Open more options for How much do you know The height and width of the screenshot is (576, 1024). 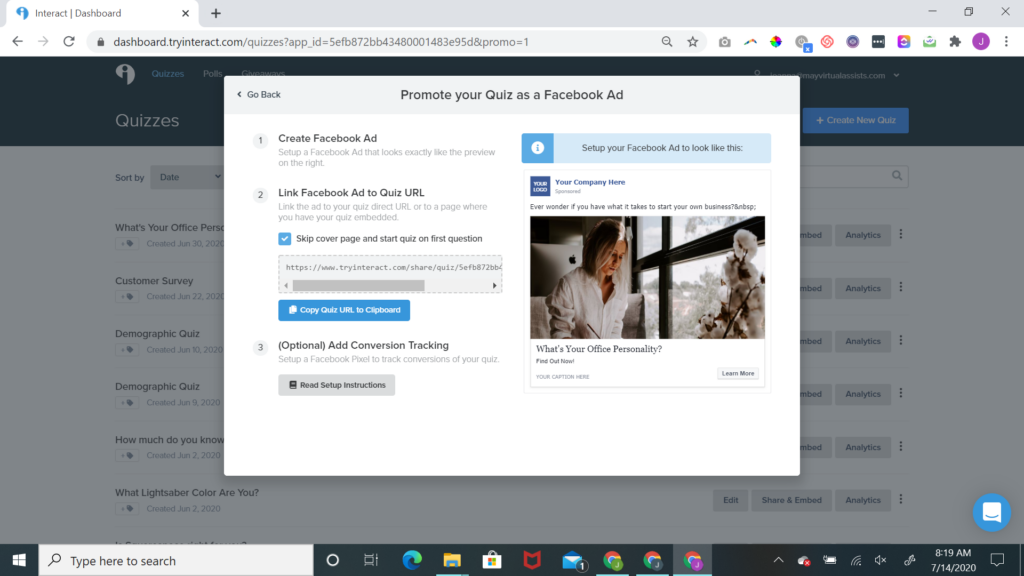(x=901, y=446)
